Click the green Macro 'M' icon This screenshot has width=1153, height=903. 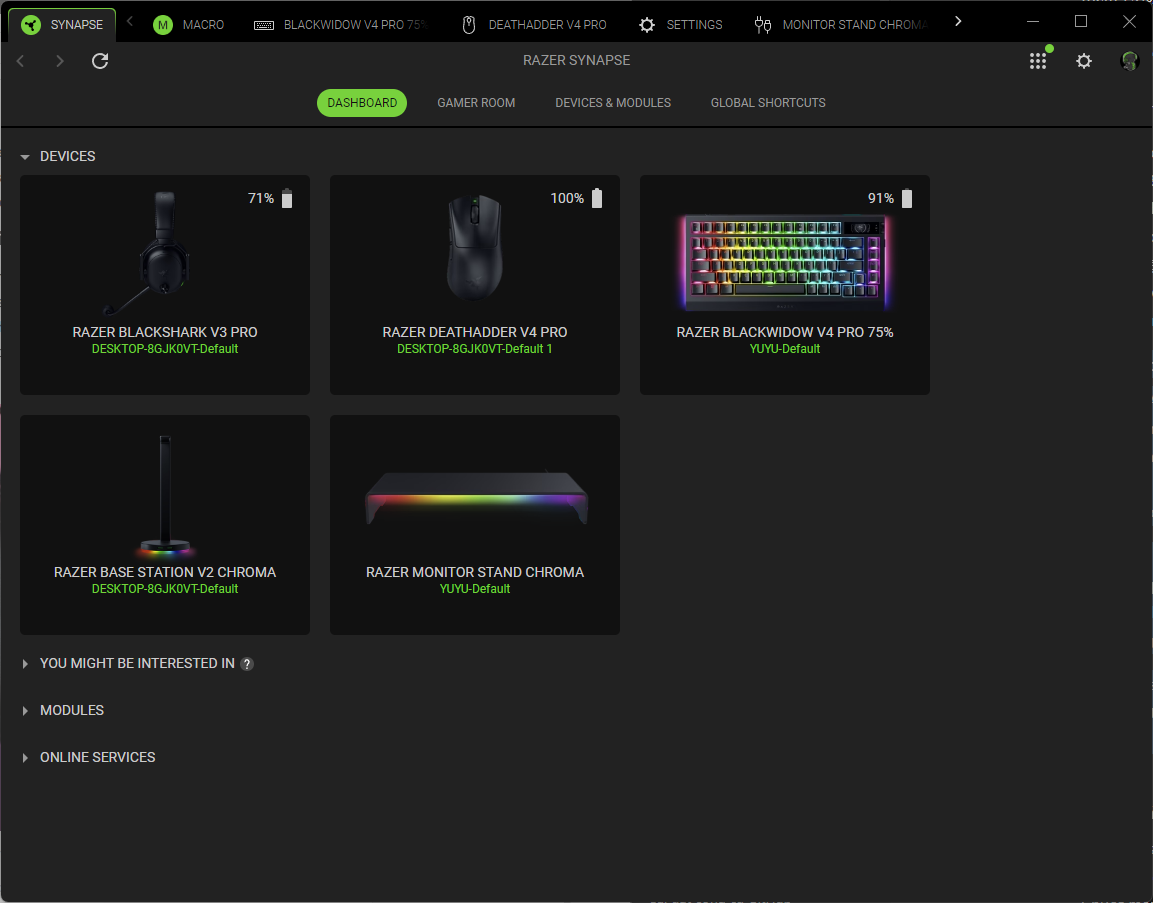(163, 25)
